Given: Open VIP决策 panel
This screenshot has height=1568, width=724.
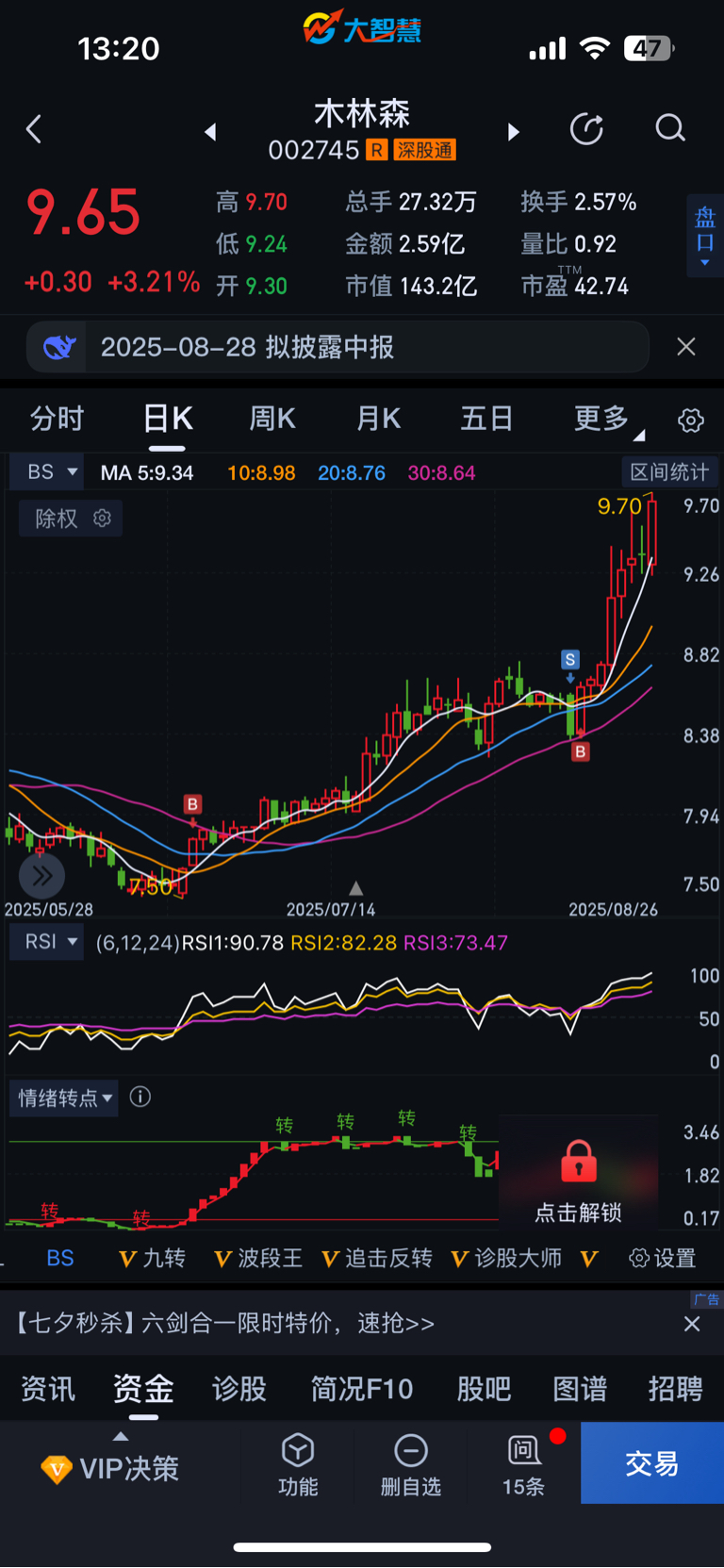Looking at the screenshot, I should (110, 1468).
